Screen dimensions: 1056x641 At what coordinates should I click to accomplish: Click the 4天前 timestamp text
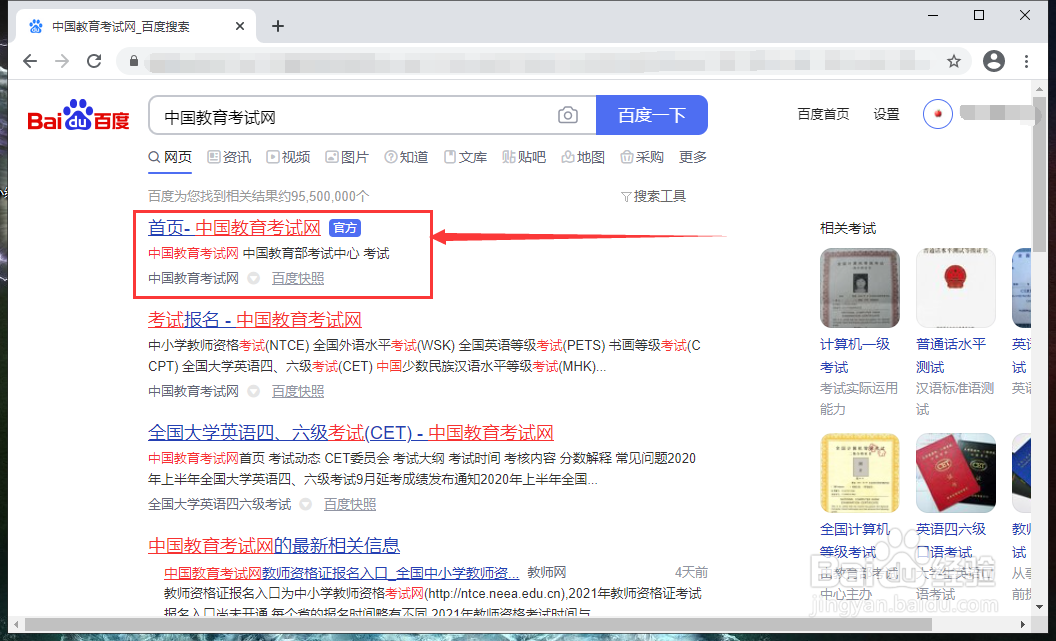[x=692, y=572]
